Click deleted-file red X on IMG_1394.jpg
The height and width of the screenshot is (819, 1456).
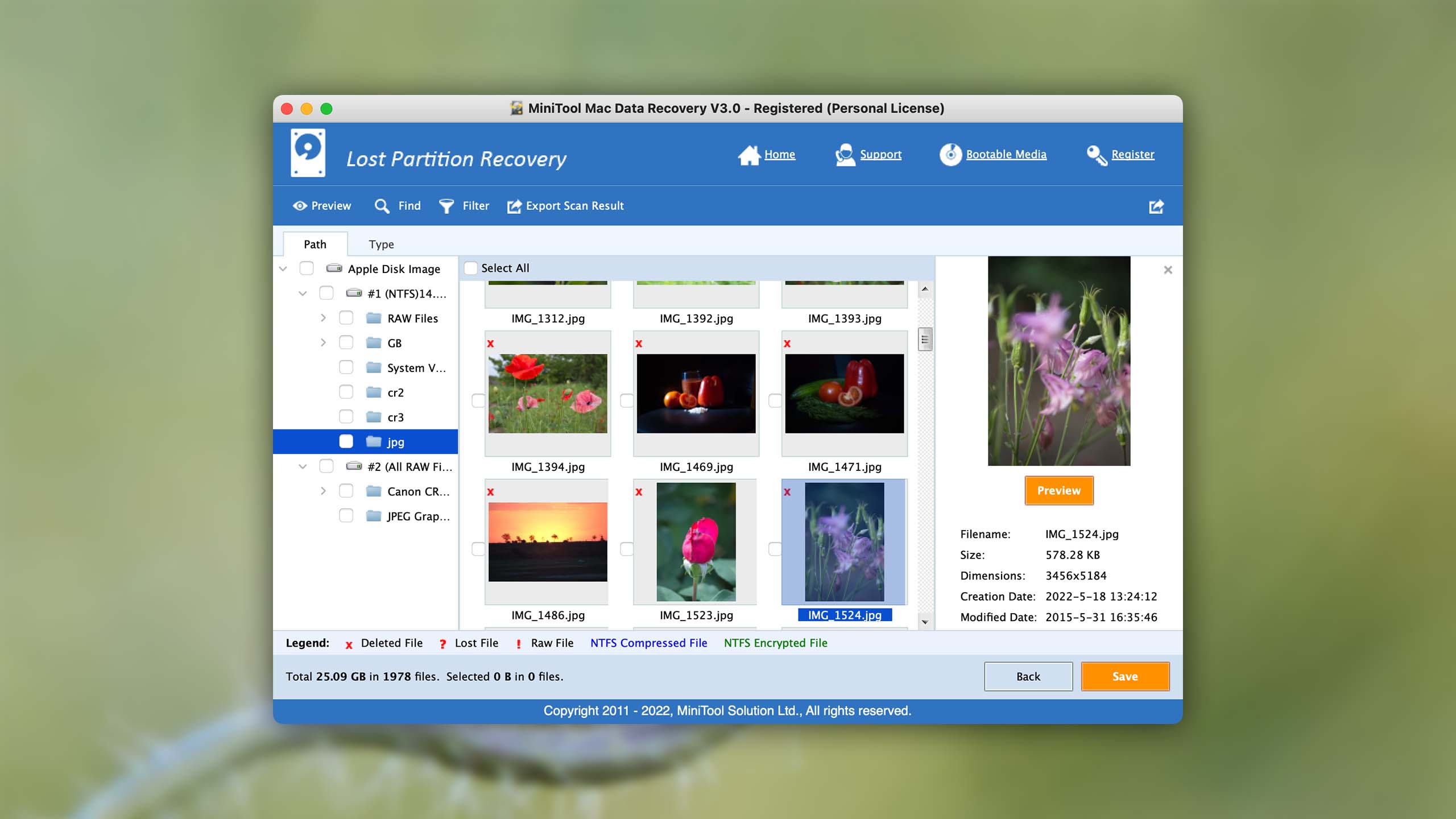click(490, 344)
